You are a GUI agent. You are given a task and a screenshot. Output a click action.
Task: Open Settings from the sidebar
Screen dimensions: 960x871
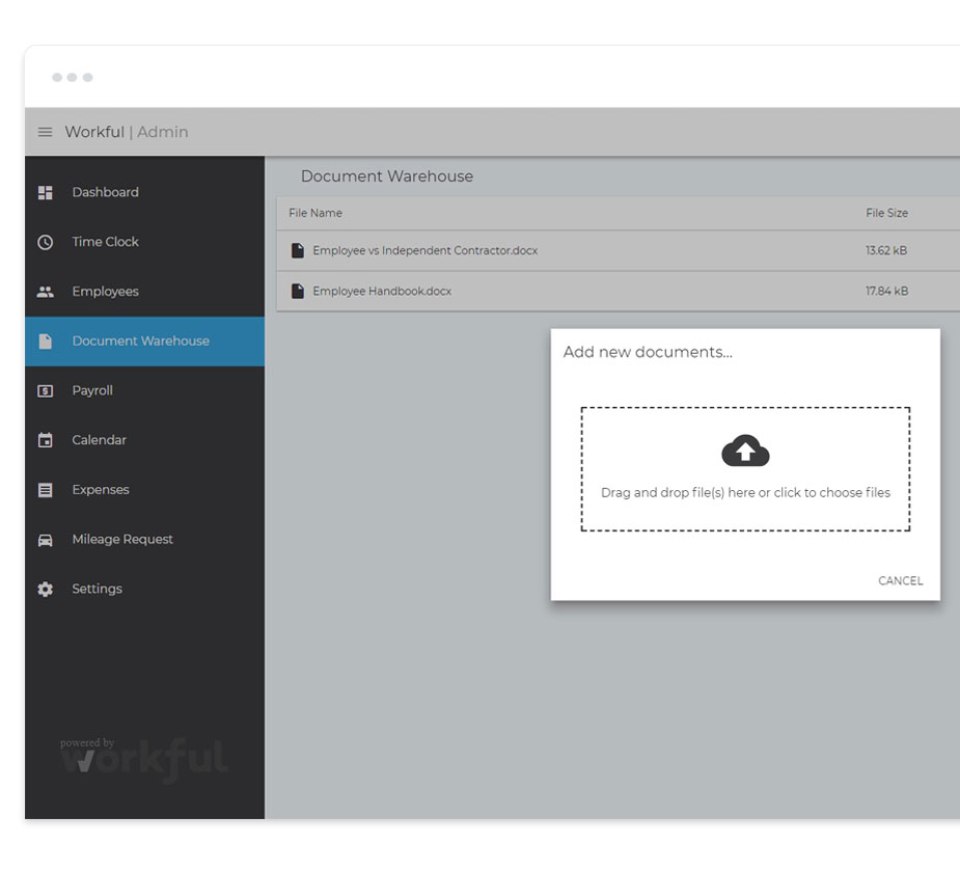coord(97,589)
